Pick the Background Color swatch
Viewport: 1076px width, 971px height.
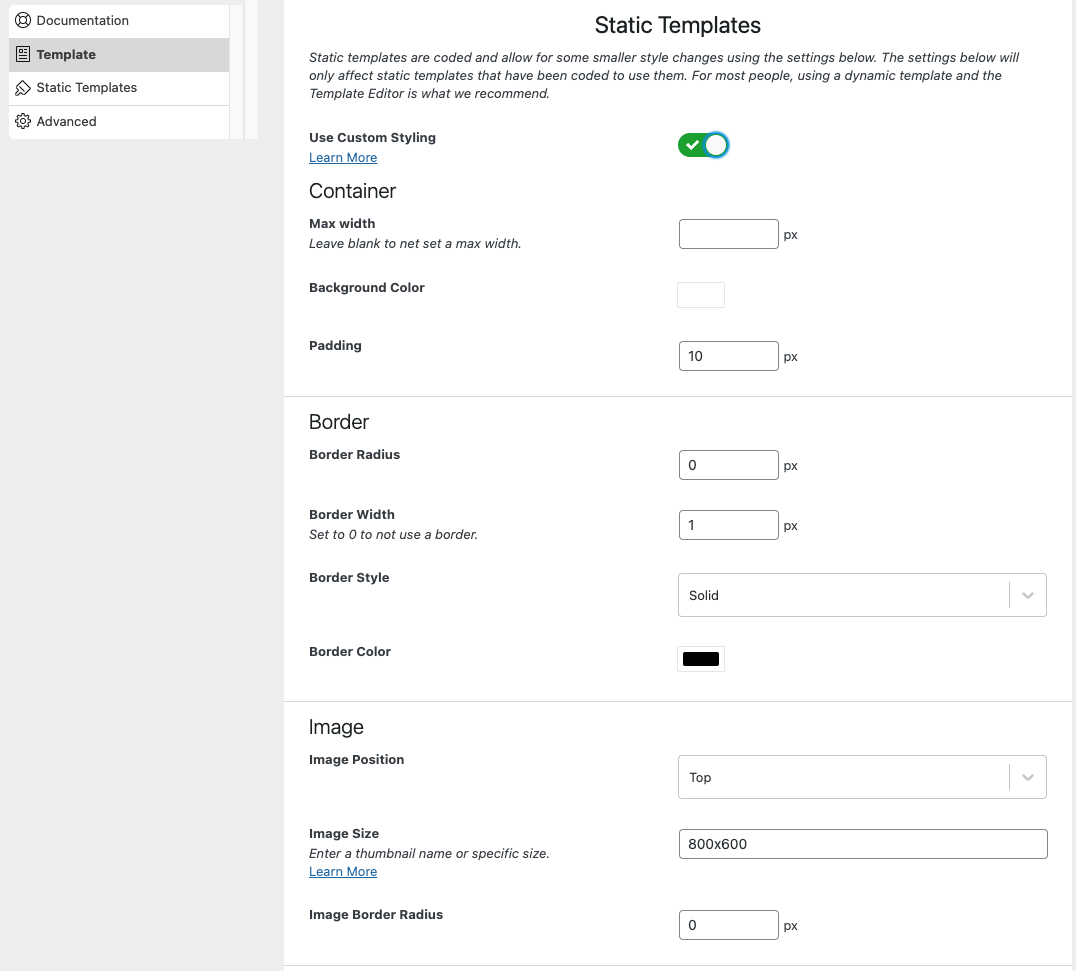tap(701, 295)
